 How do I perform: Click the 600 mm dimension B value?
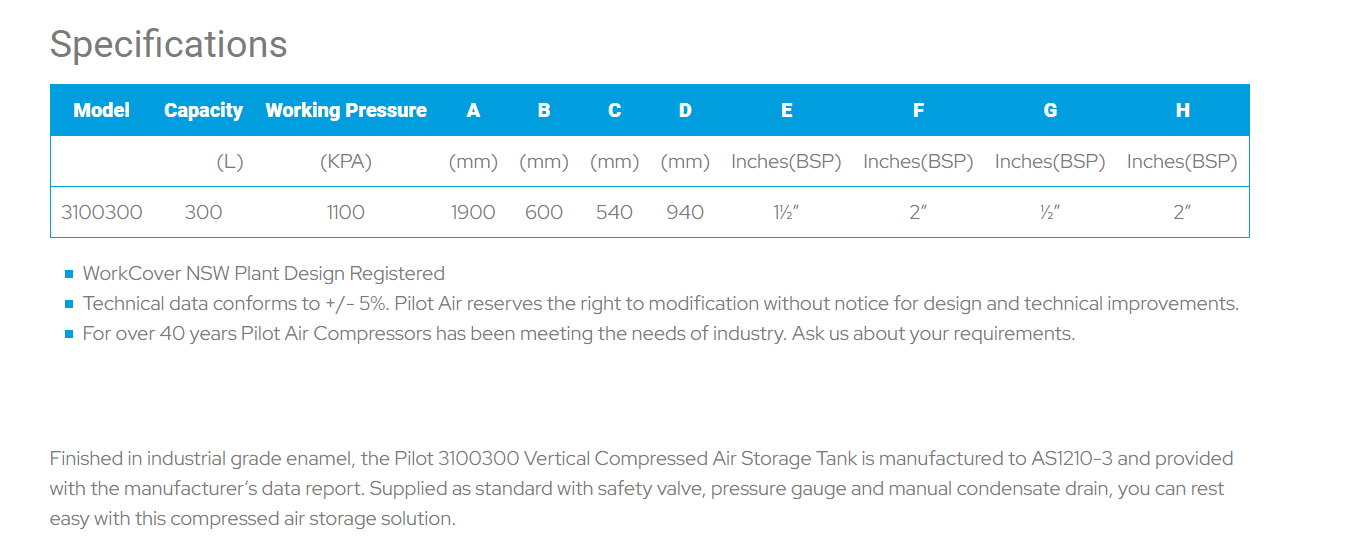(x=544, y=212)
